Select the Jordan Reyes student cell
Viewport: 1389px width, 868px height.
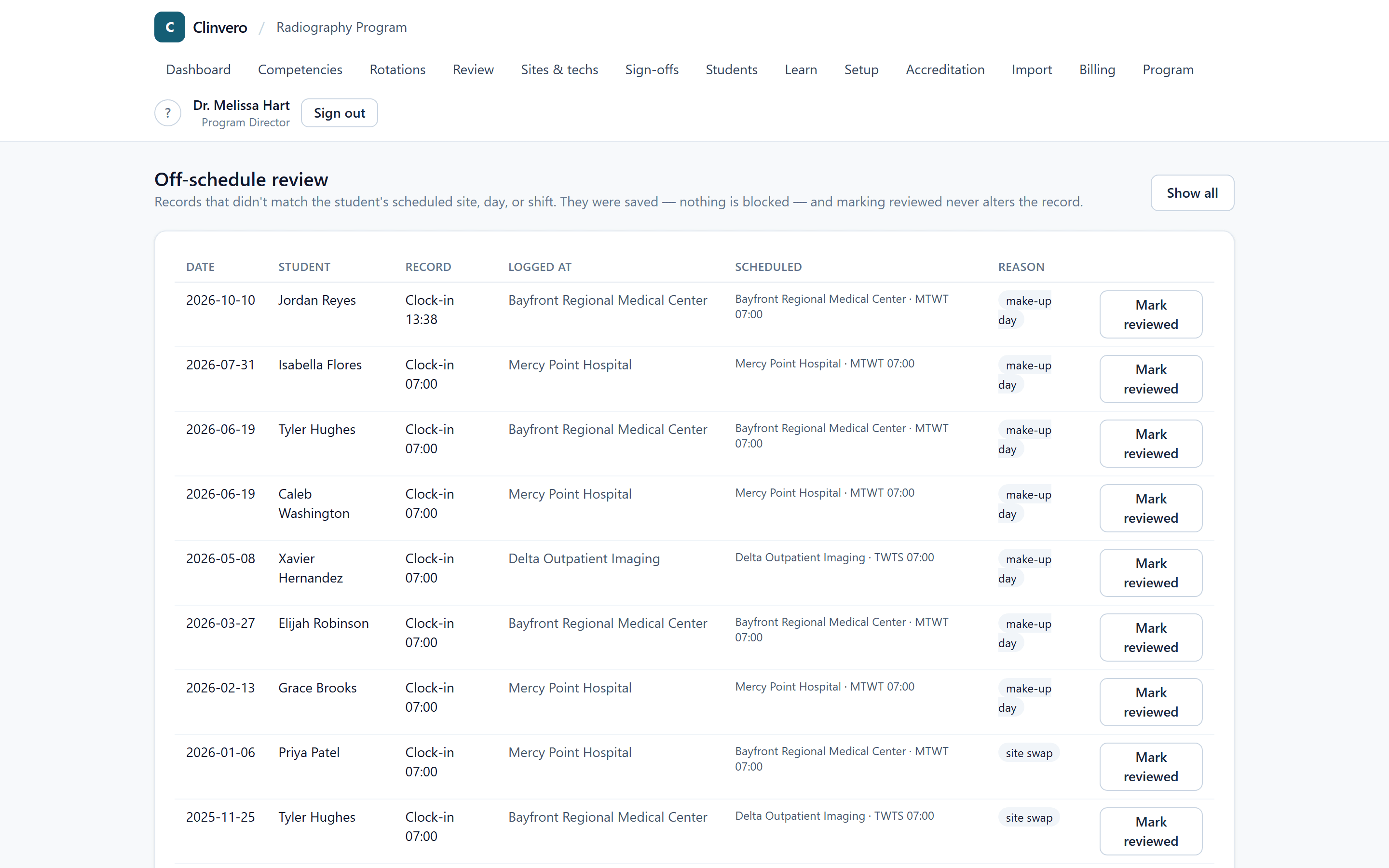tap(317, 300)
